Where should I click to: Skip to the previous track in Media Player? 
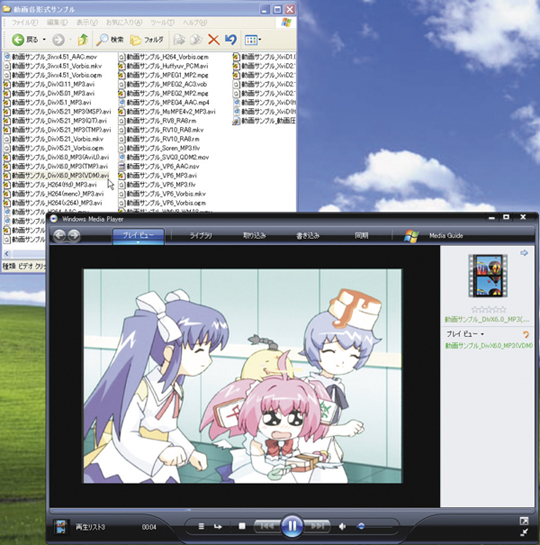[267, 527]
